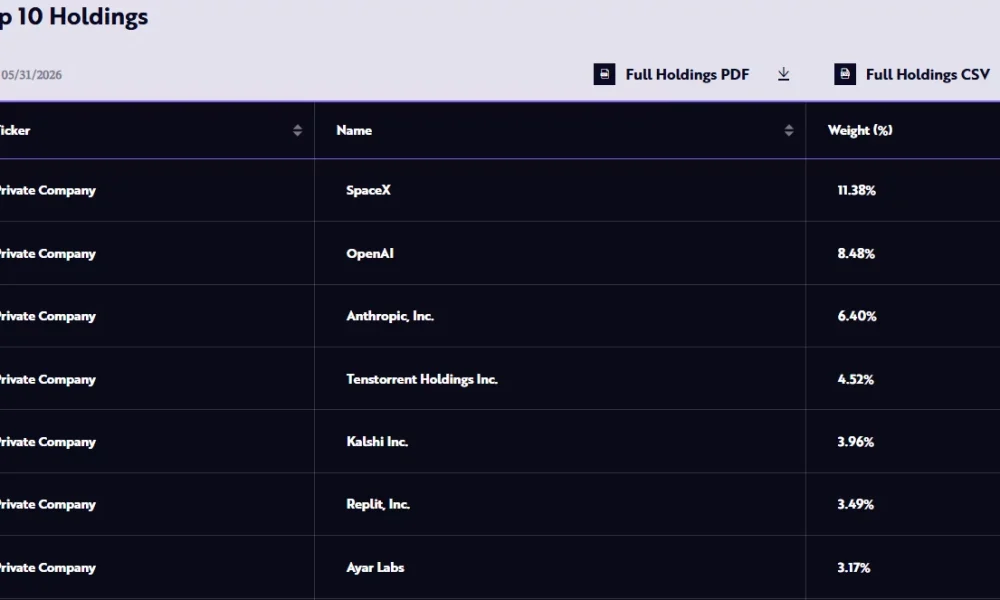Click the 3.96% weight value
This screenshot has width=1000, height=600.
[855, 441]
